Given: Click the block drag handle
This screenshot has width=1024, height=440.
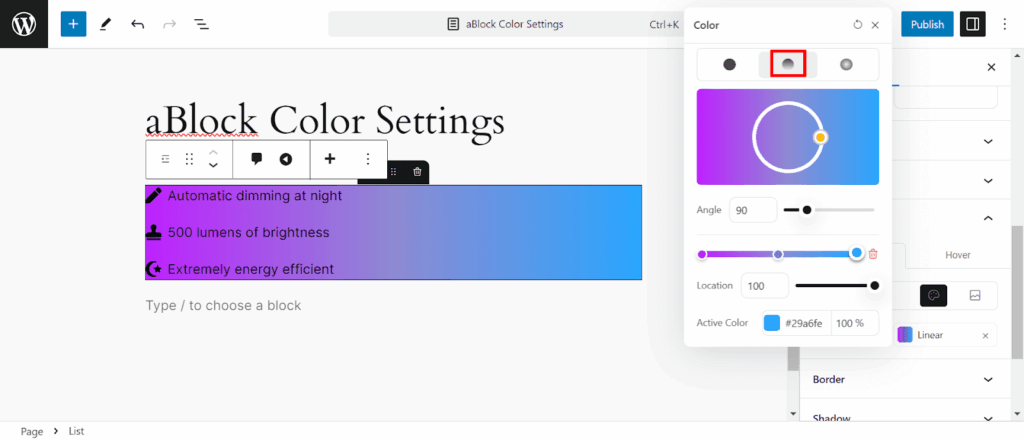Looking at the screenshot, I should [189, 159].
